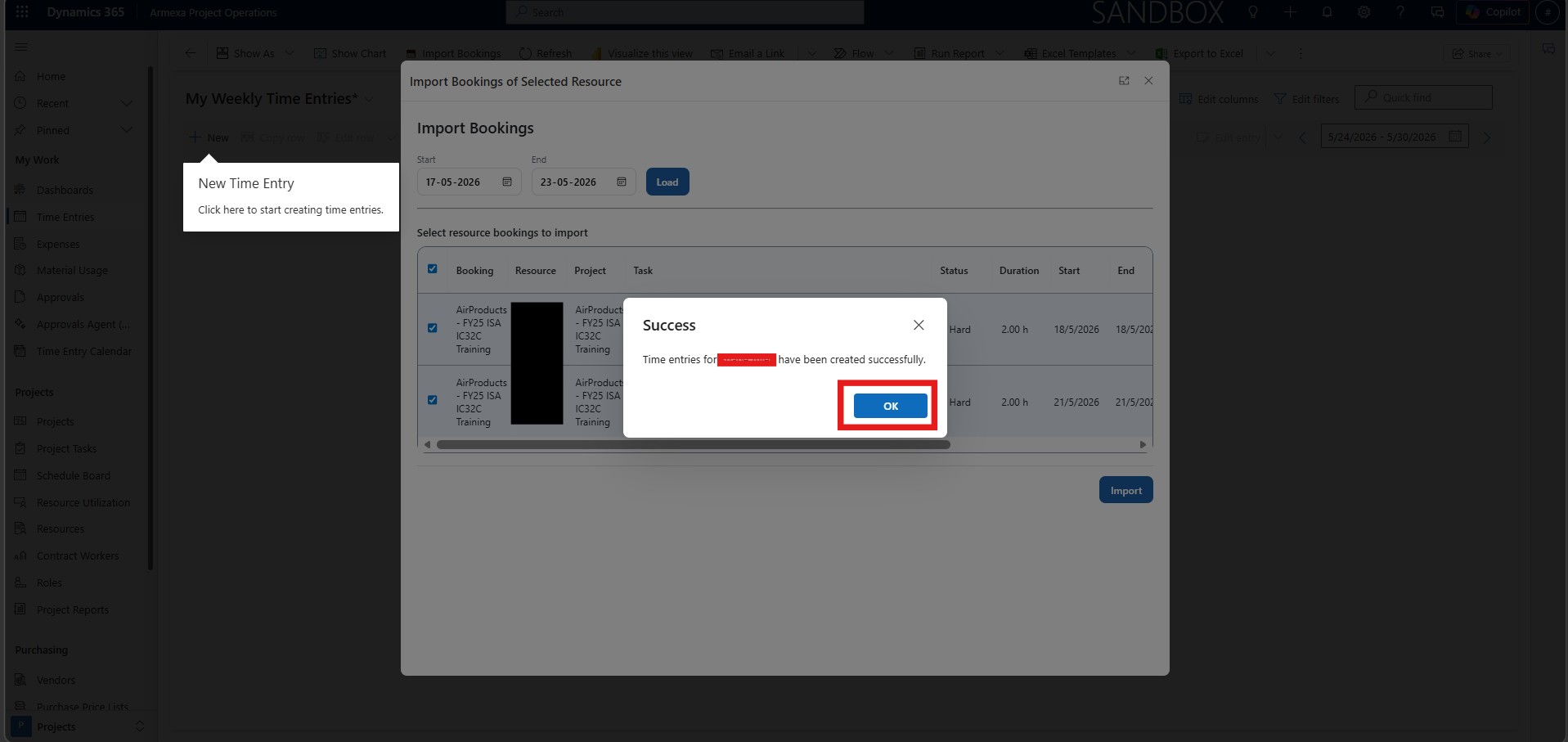Open the My Weekly Time Entries view selector
This screenshot has width=1568, height=742.
coord(280,98)
